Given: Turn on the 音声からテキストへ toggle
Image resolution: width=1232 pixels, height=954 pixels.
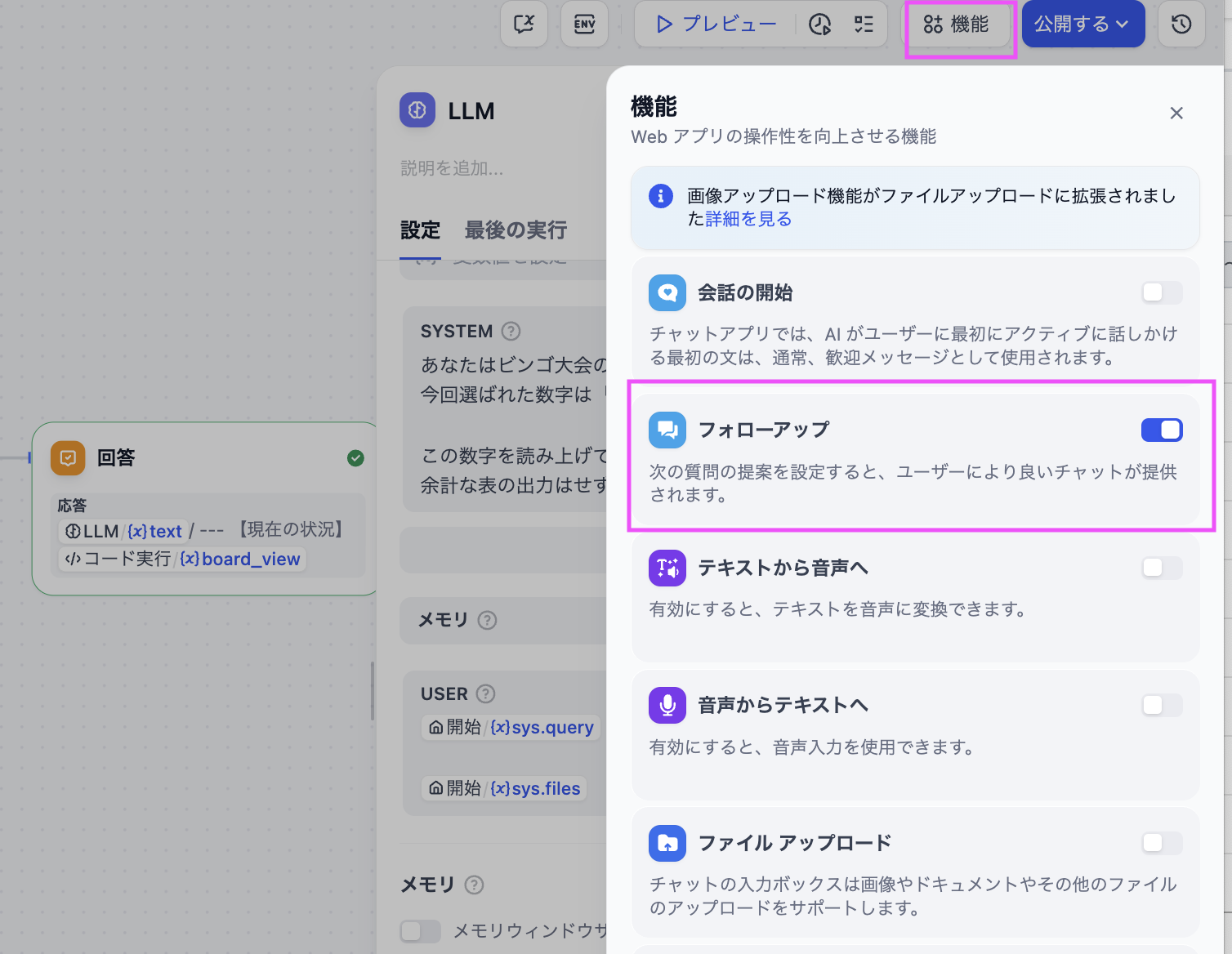Looking at the screenshot, I should pyautogui.click(x=1161, y=705).
